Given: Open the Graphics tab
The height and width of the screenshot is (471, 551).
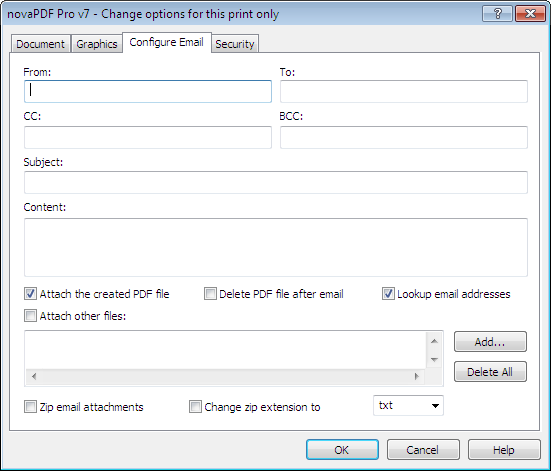Looking at the screenshot, I should 97,44.
